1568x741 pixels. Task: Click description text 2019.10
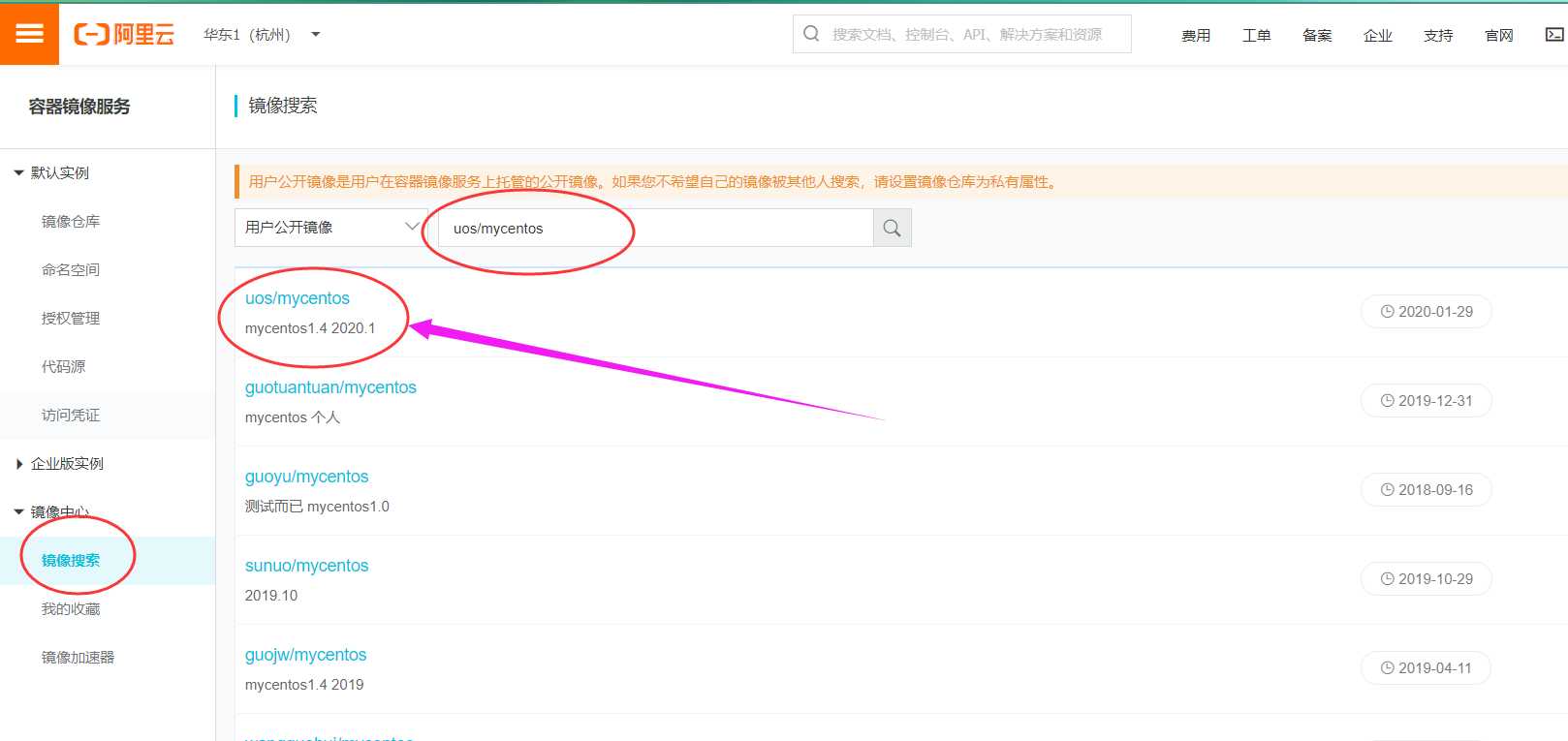coord(271,596)
